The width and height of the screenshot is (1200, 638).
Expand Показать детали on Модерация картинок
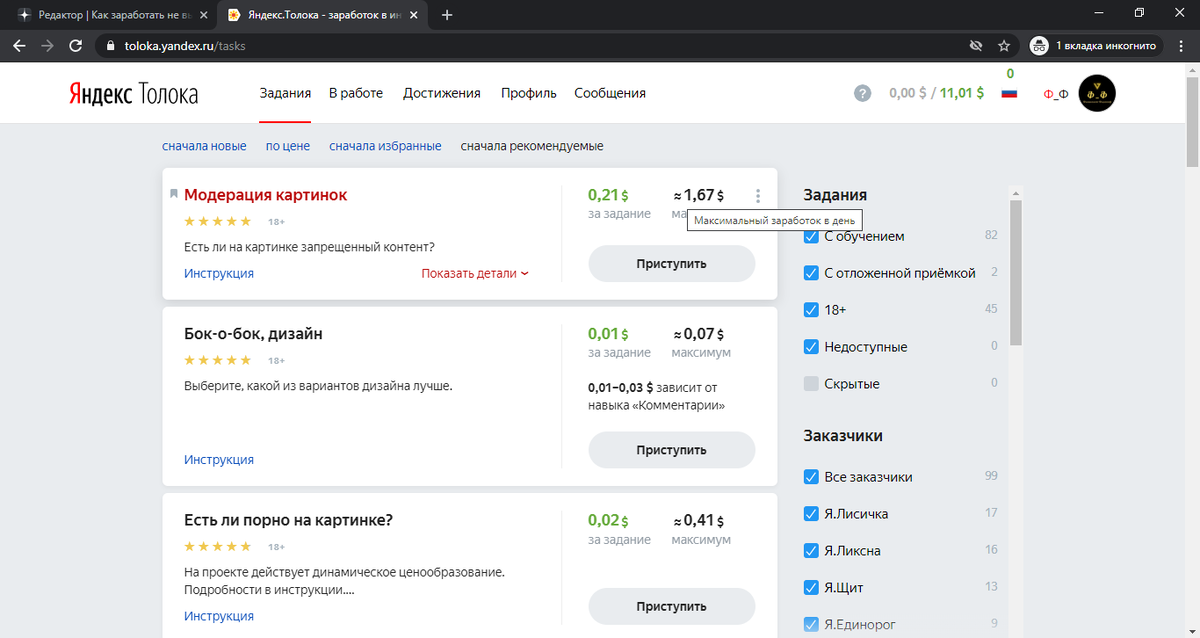click(x=474, y=273)
